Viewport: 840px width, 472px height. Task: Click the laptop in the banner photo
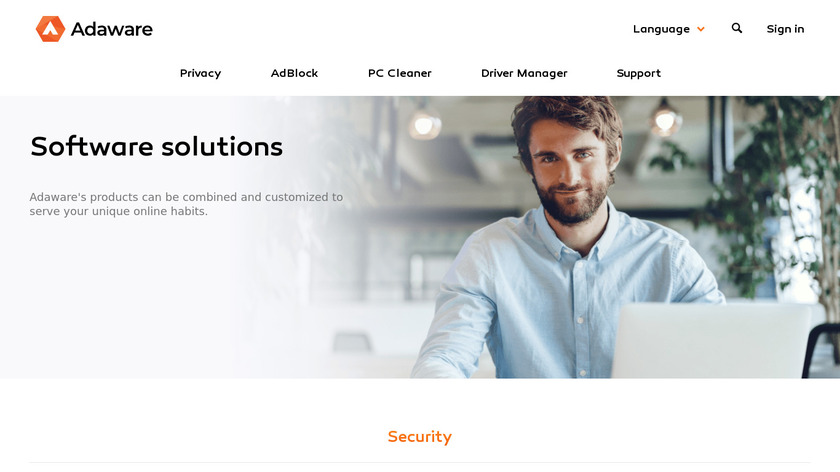click(711, 341)
